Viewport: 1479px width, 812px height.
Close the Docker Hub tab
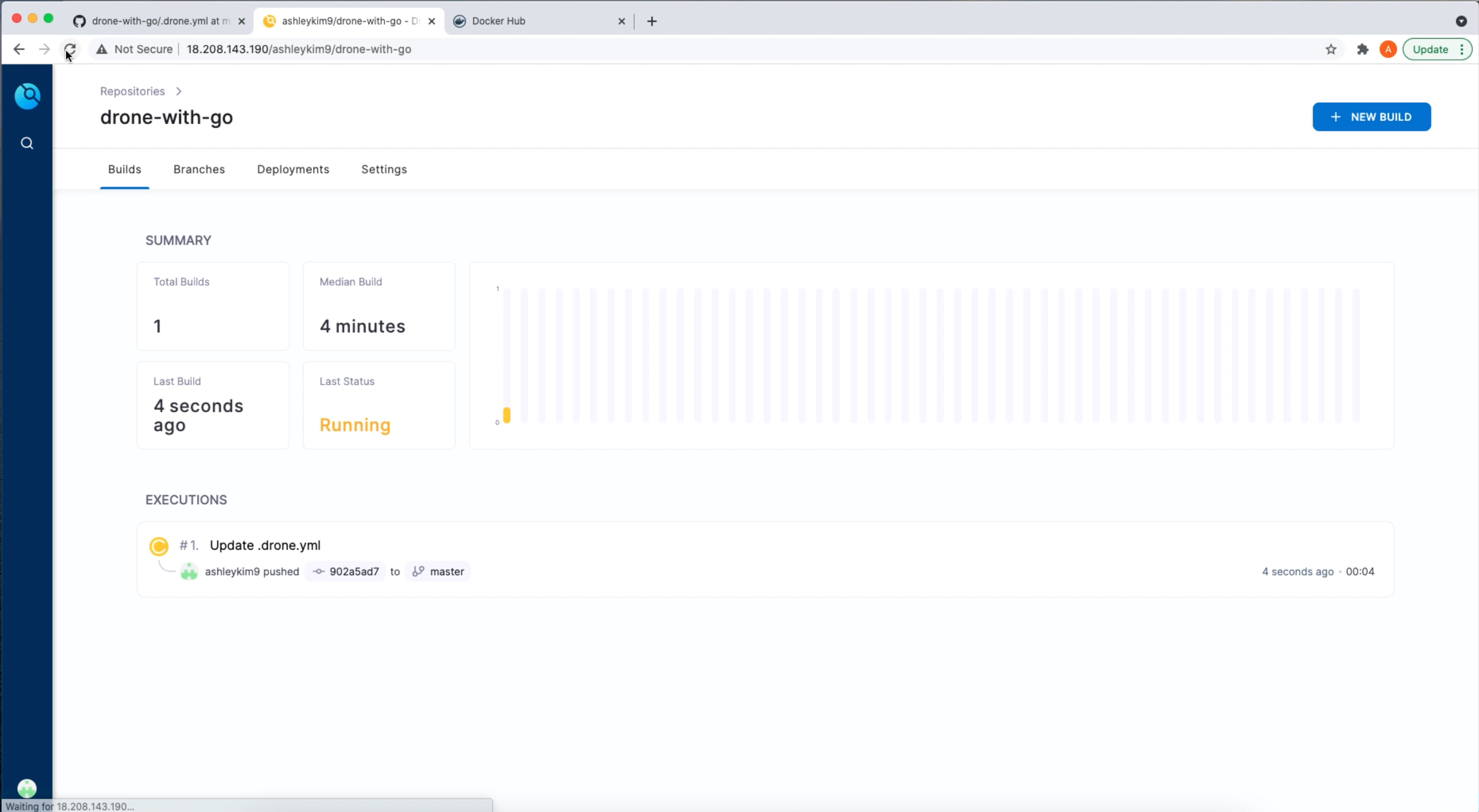click(621, 21)
